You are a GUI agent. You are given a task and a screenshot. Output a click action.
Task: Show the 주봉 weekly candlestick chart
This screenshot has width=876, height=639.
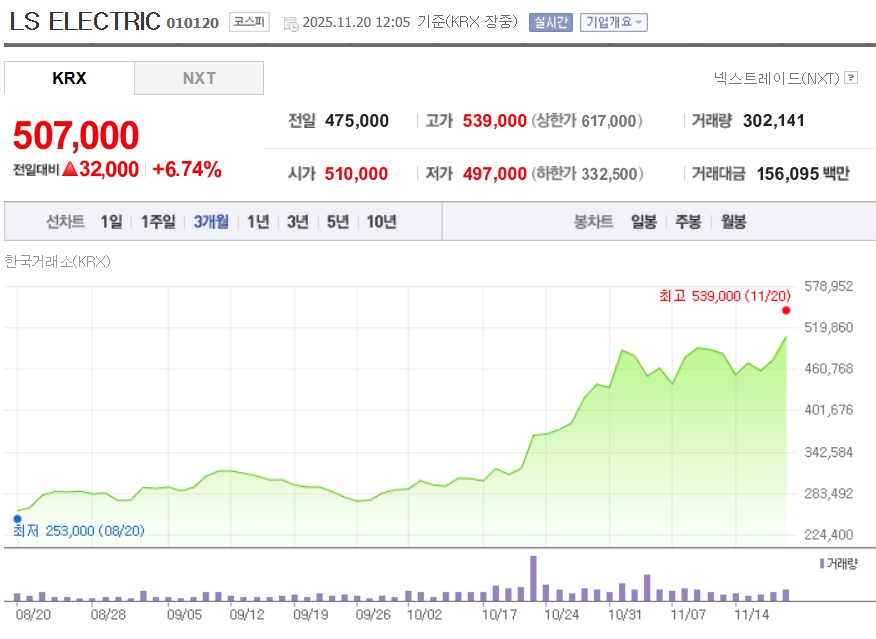pyautogui.click(x=688, y=222)
